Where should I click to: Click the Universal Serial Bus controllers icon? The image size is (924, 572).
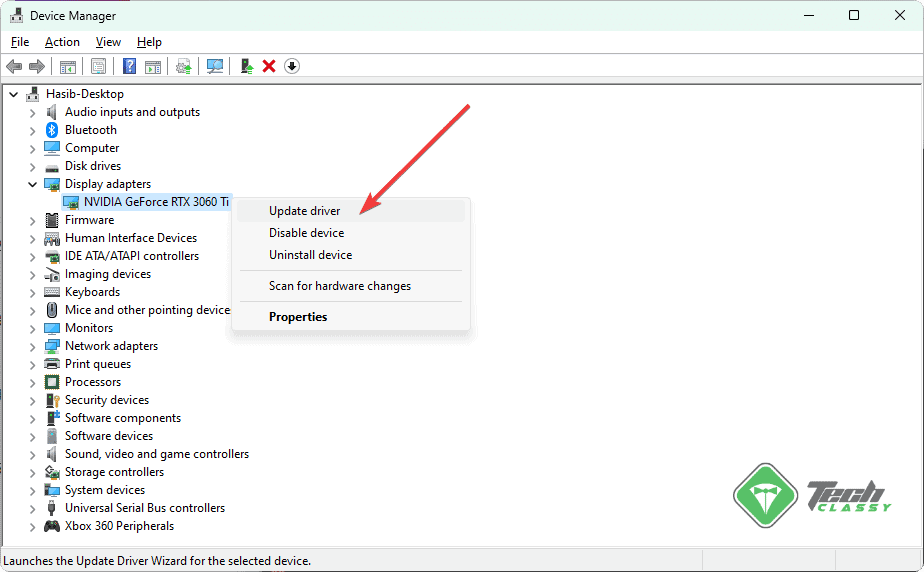[52, 508]
